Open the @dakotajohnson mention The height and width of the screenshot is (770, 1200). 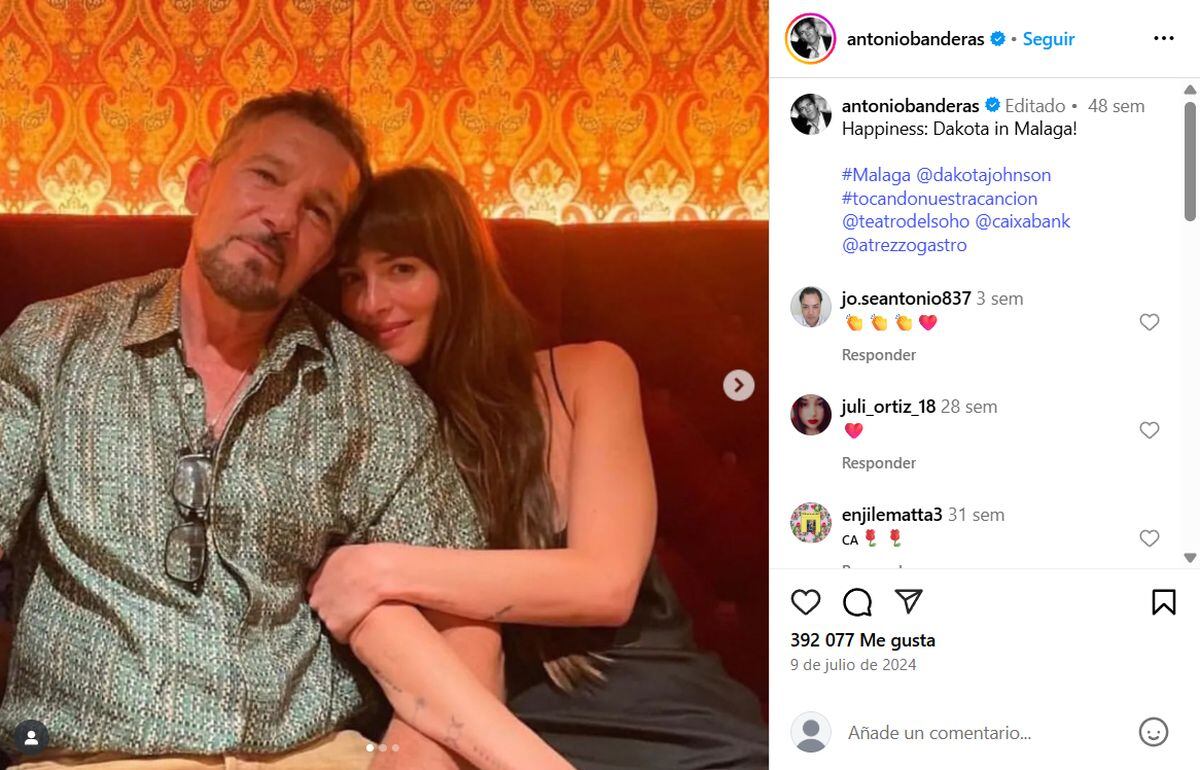click(x=983, y=174)
